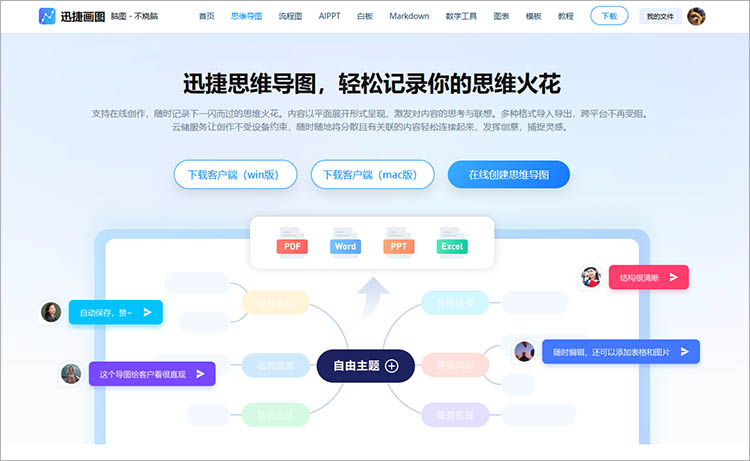Click the Excel export format icon
The height and width of the screenshot is (461, 750).
click(452, 243)
